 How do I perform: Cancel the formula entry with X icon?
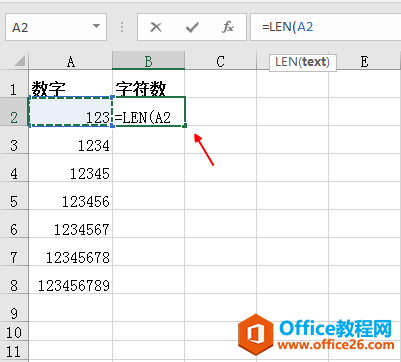coord(156,27)
